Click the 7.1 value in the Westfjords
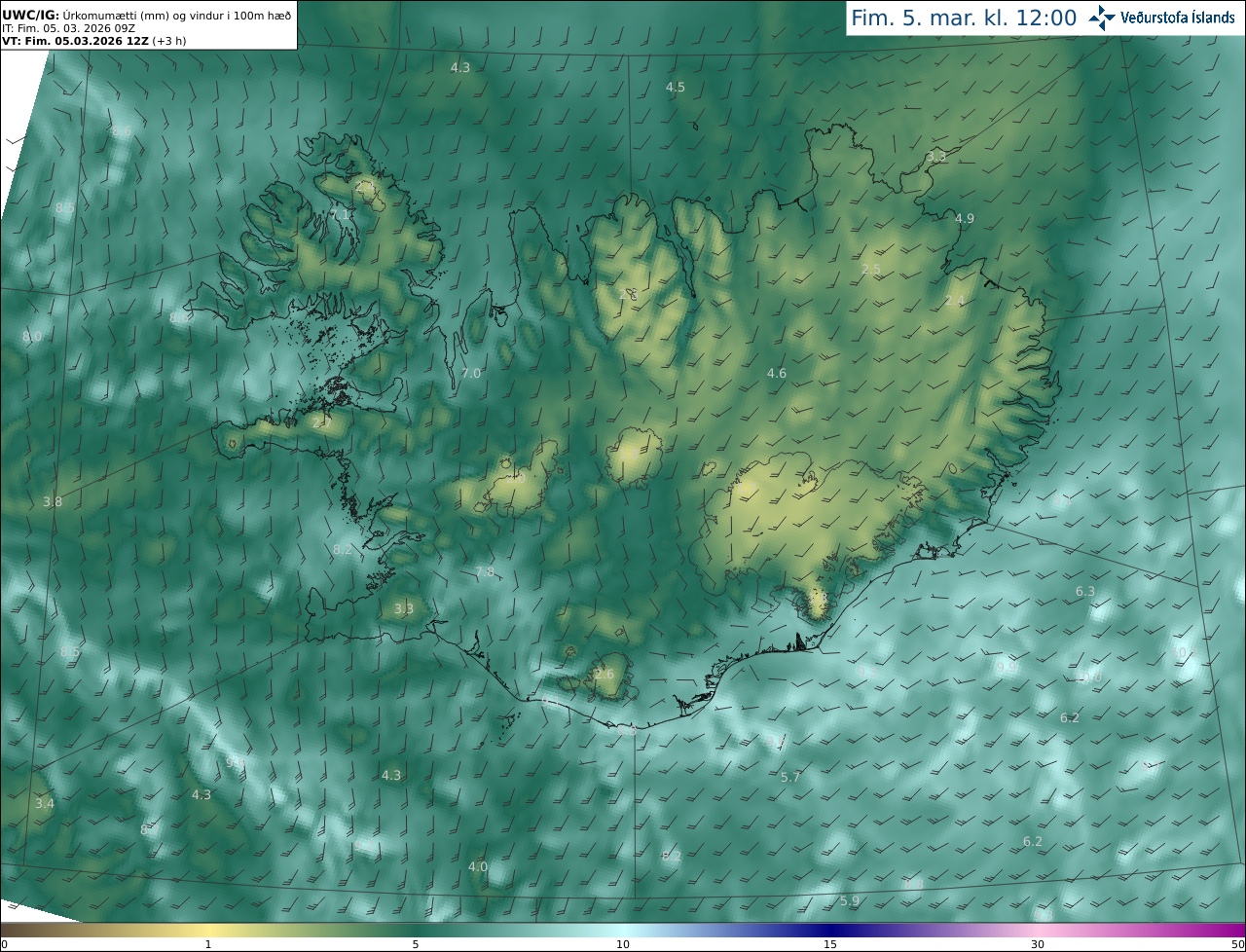Screen dimensions: 1246x952 pyautogui.click(x=341, y=214)
